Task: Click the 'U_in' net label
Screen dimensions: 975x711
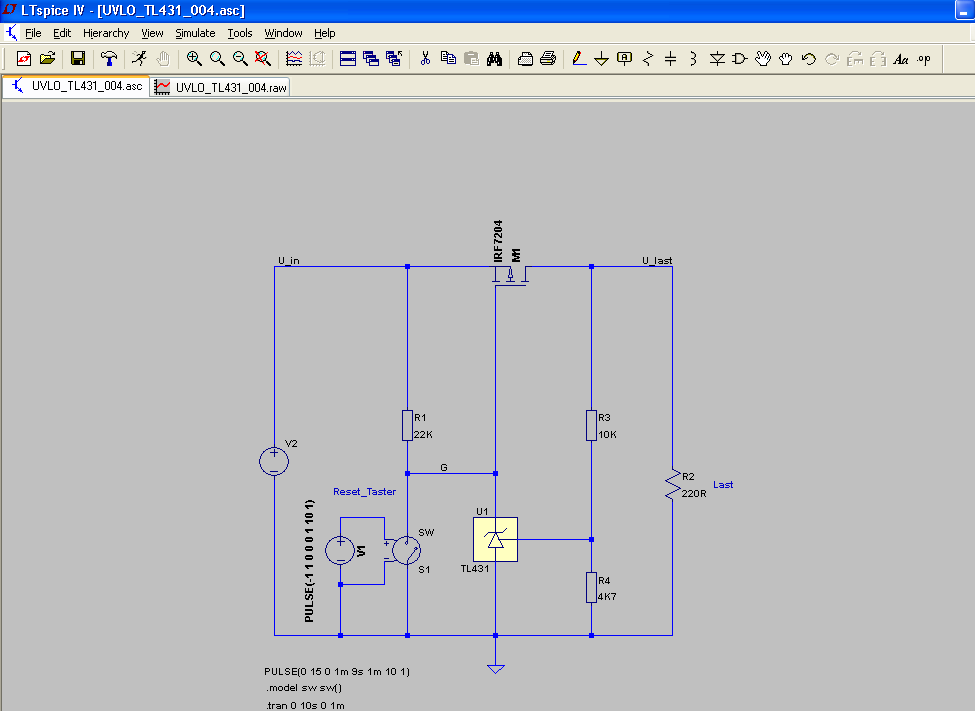Action: click(x=289, y=261)
